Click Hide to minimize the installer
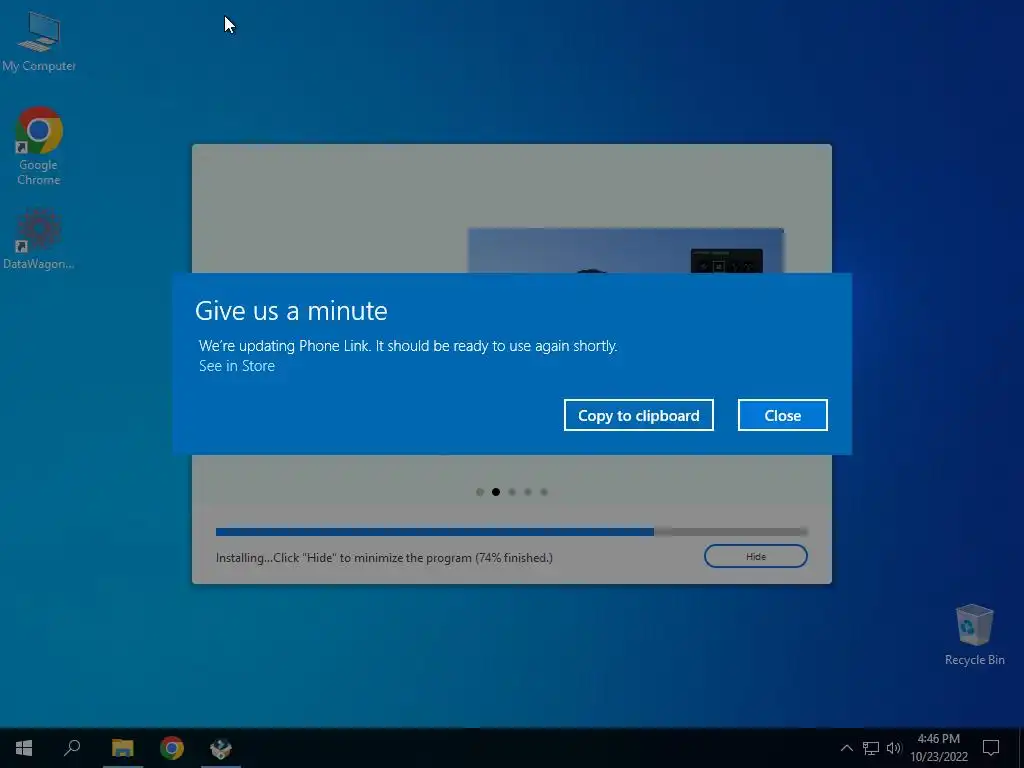This screenshot has height=768, width=1024. coord(756,556)
